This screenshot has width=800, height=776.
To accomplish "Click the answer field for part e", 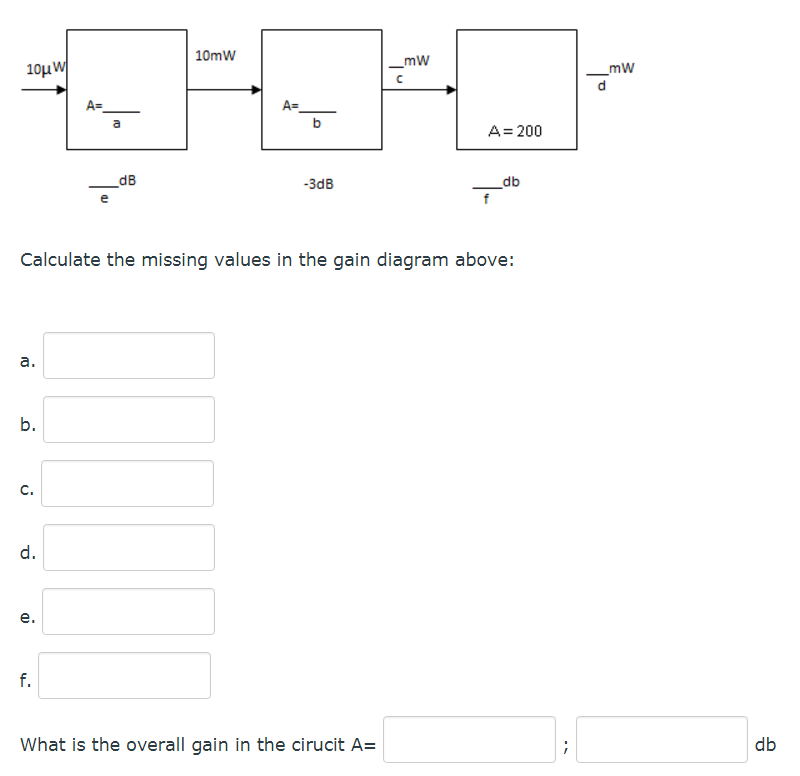I will tap(128, 612).
